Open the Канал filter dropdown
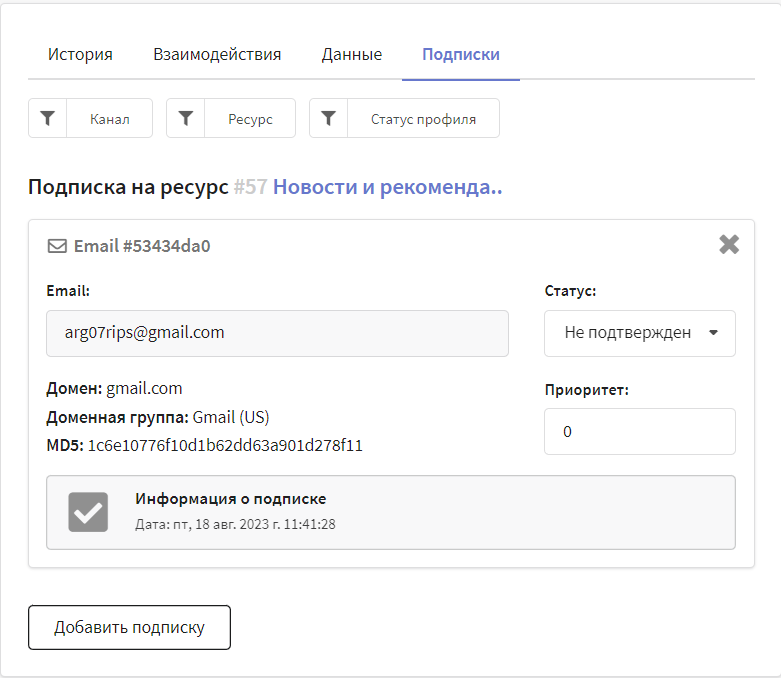The width and height of the screenshot is (781, 678). 110,118
